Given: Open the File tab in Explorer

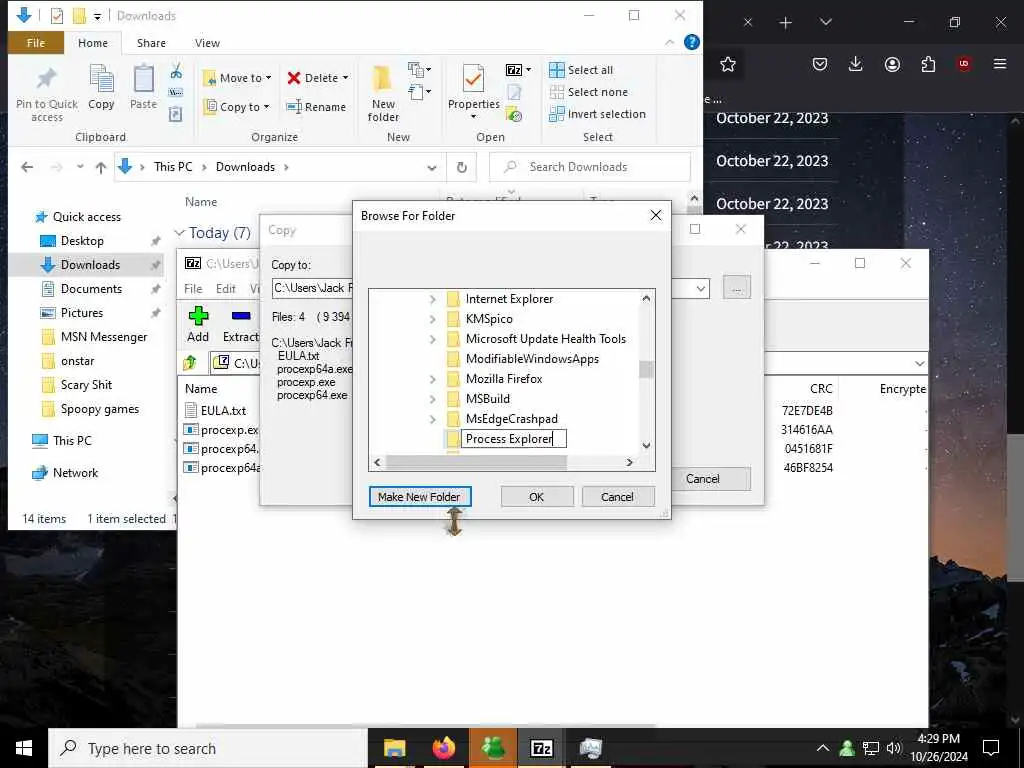Looking at the screenshot, I should tap(36, 43).
